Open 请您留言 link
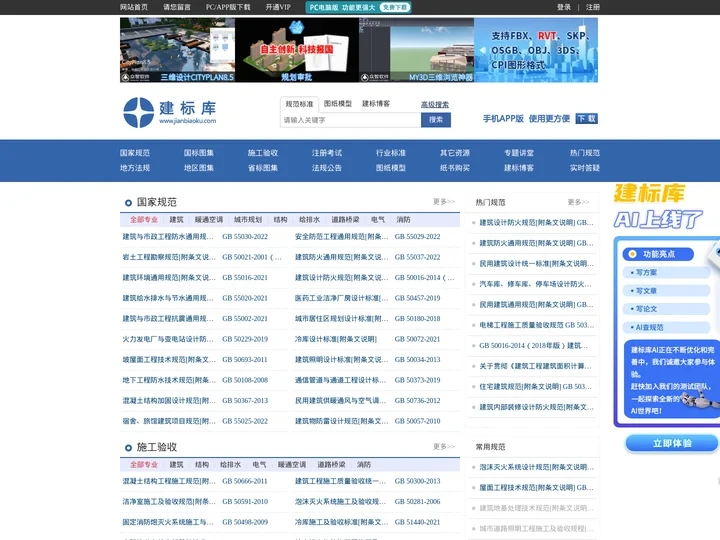The width and height of the screenshot is (720, 540). tap(177, 7)
